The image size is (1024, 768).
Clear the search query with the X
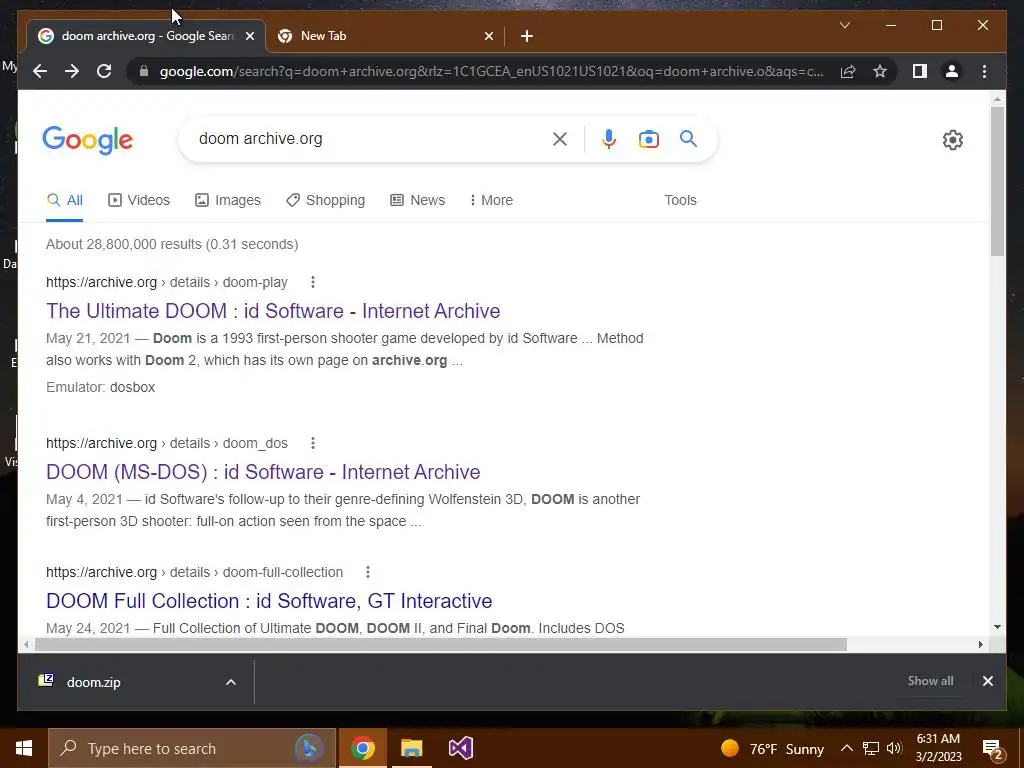pos(560,138)
